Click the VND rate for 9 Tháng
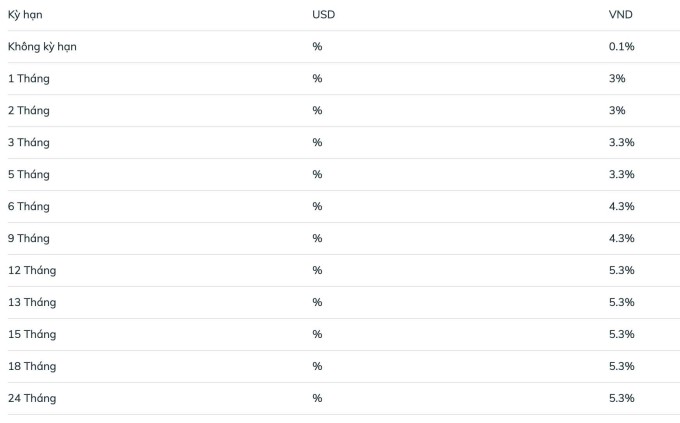 [621, 238]
